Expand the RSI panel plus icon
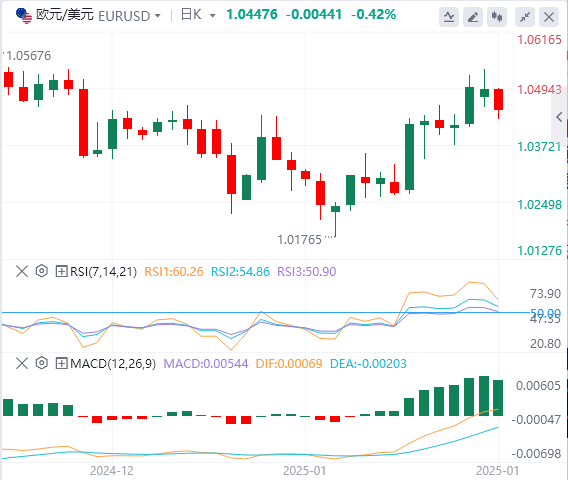 [62, 271]
